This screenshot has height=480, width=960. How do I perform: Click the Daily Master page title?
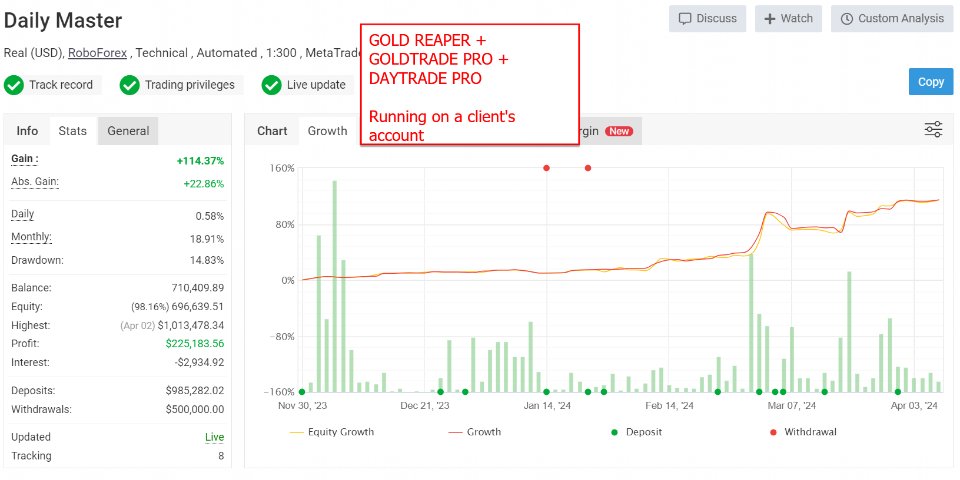[63, 20]
